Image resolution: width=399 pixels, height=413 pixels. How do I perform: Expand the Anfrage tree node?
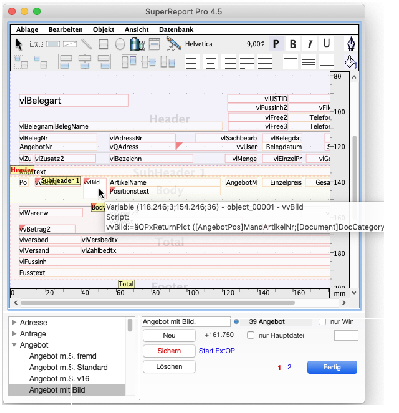click(14, 333)
